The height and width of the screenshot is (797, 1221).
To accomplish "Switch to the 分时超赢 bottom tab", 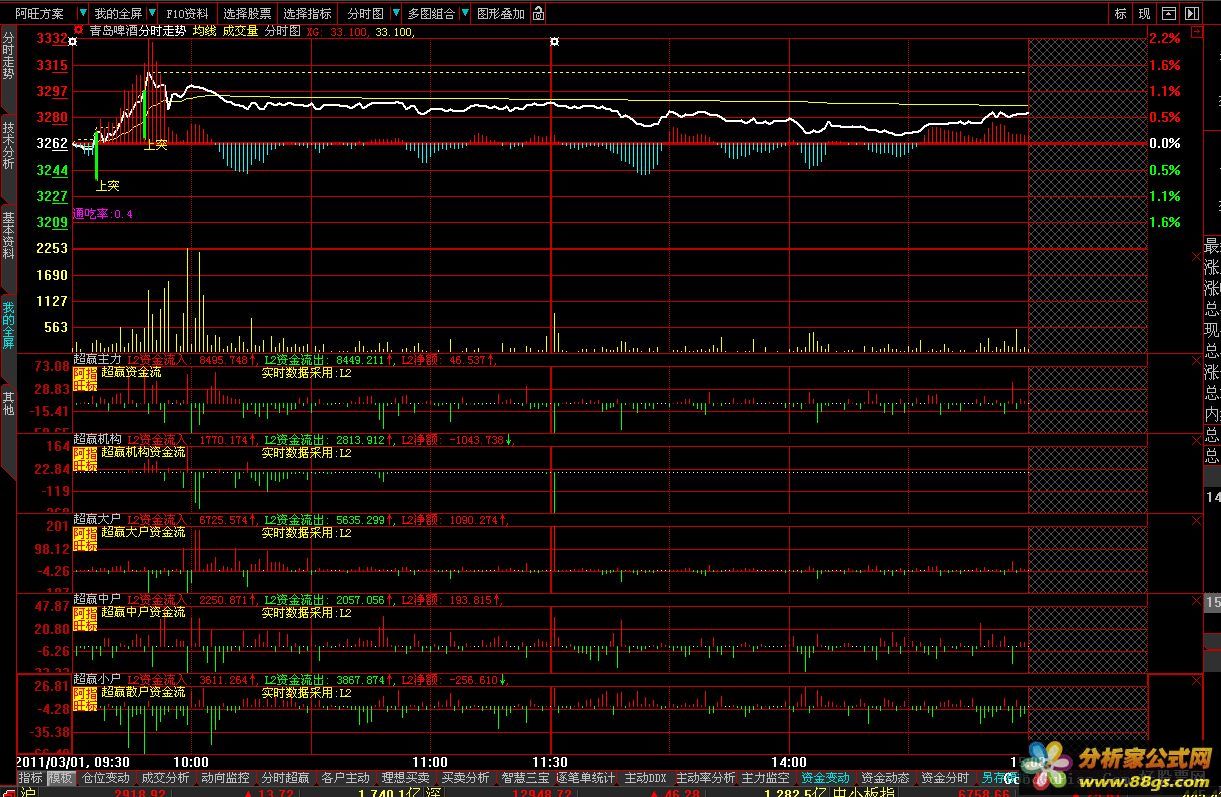I will point(285,777).
